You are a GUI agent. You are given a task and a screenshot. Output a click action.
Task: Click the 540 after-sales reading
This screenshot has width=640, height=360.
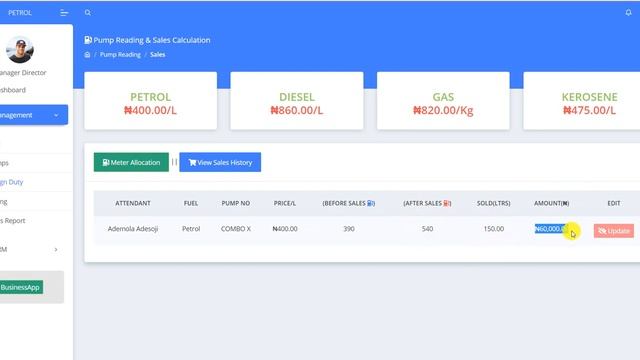[427, 229]
